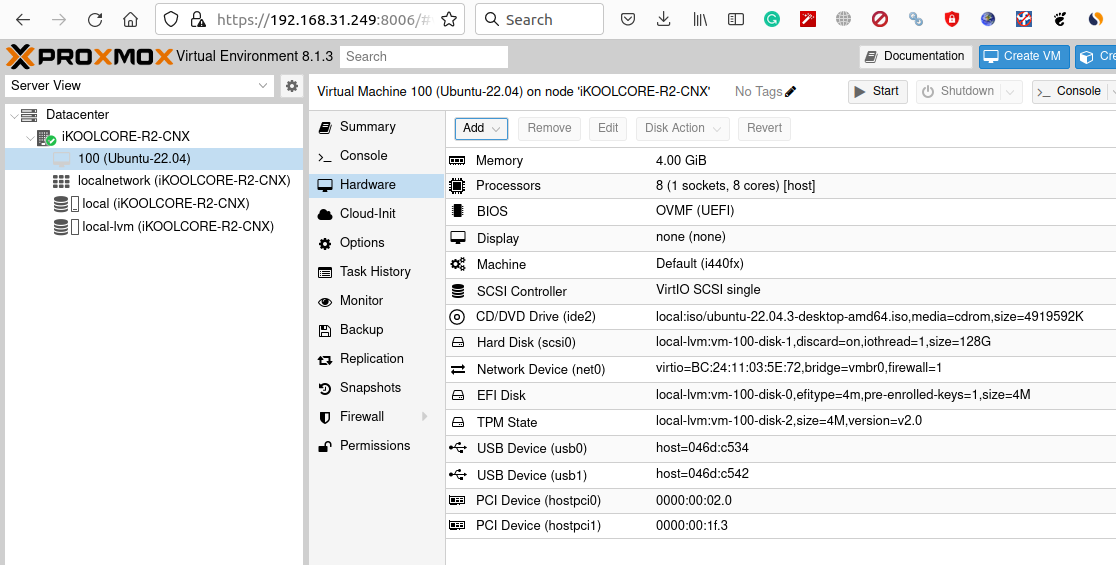The image size is (1116, 565).
Task: Click tracking protection shield icon
Action: (171, 20)
